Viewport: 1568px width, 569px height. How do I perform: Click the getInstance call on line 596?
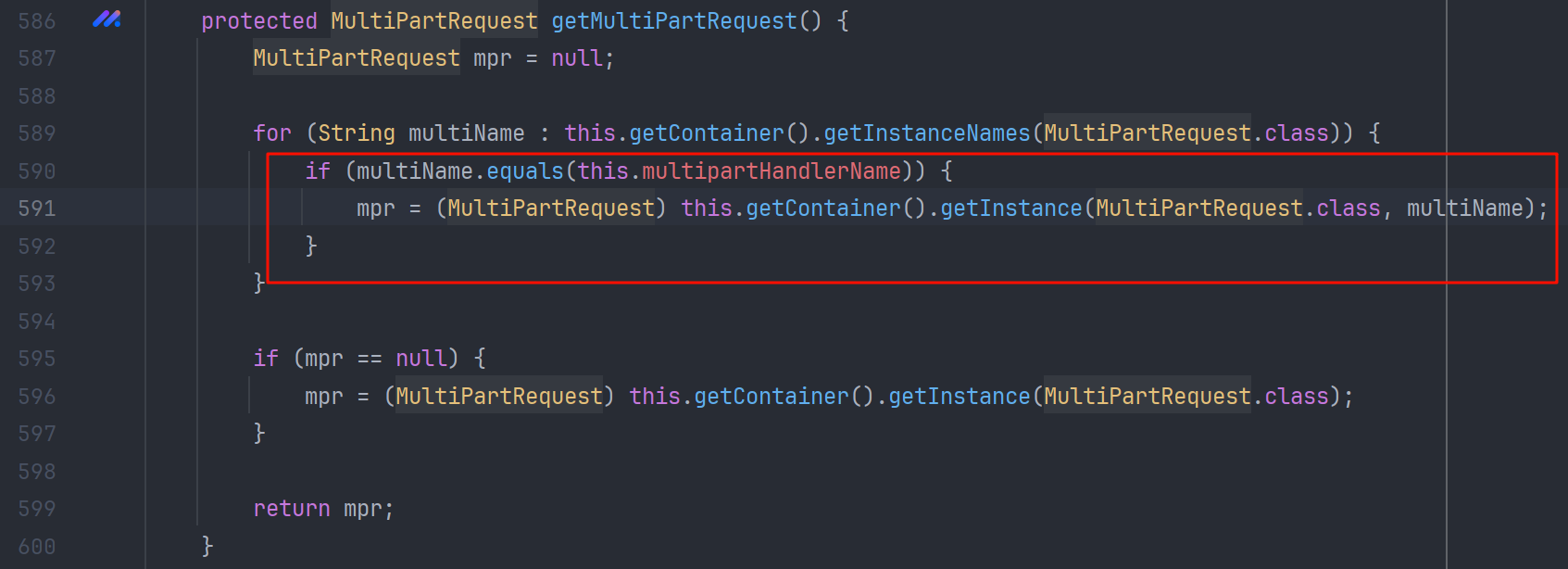[x=960, y=397]
